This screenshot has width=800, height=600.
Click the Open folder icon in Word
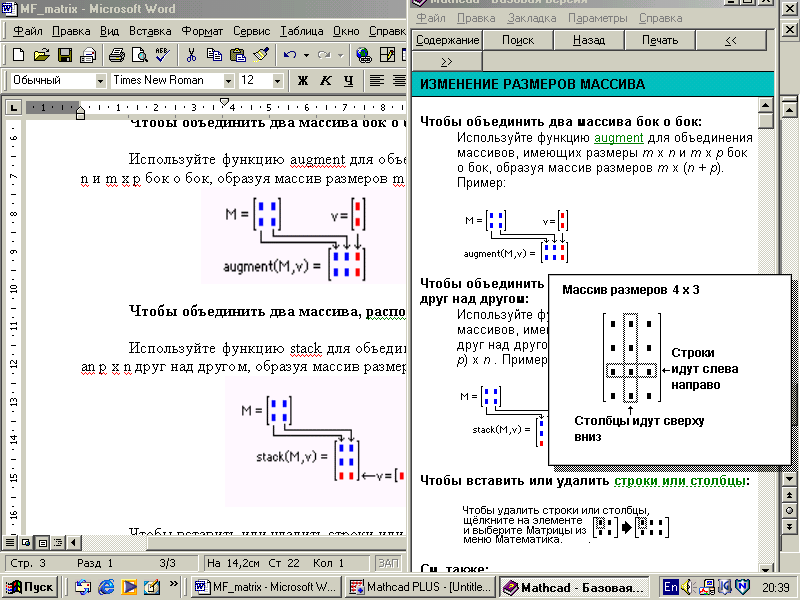(41, 55)
